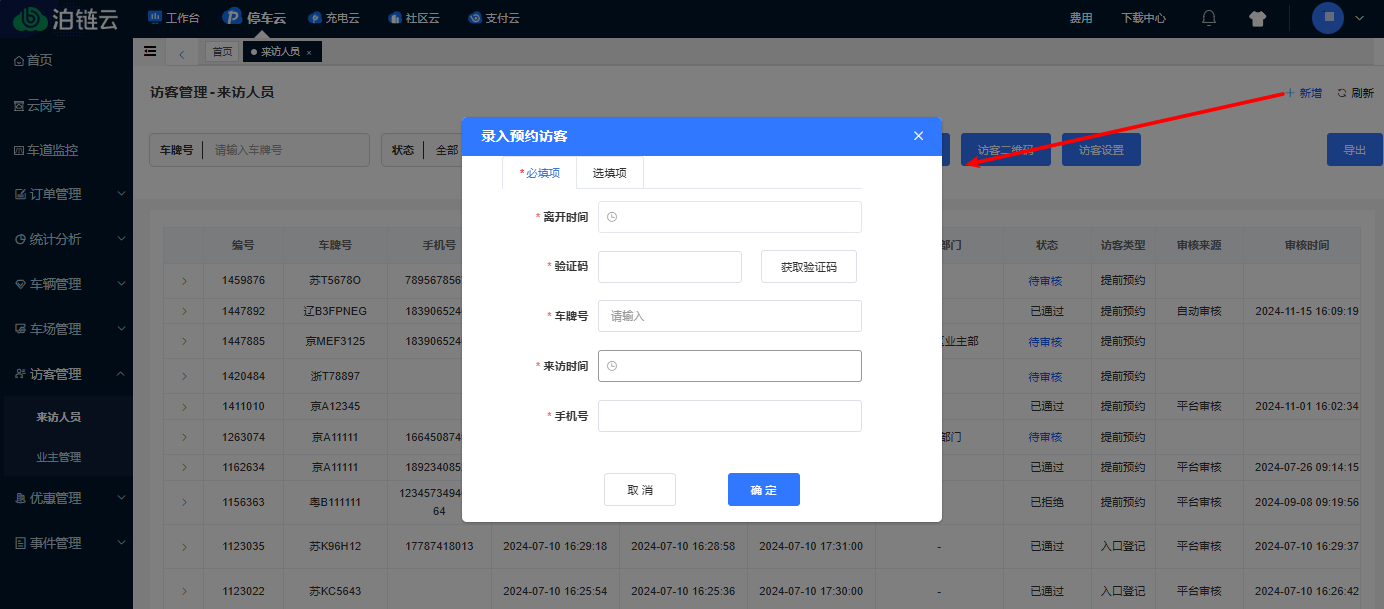Image resolution: width=1384 pixels, height=609 pixels.
Task: Expand 优惠管理 sidebar menu
Action: click(66, 498)
